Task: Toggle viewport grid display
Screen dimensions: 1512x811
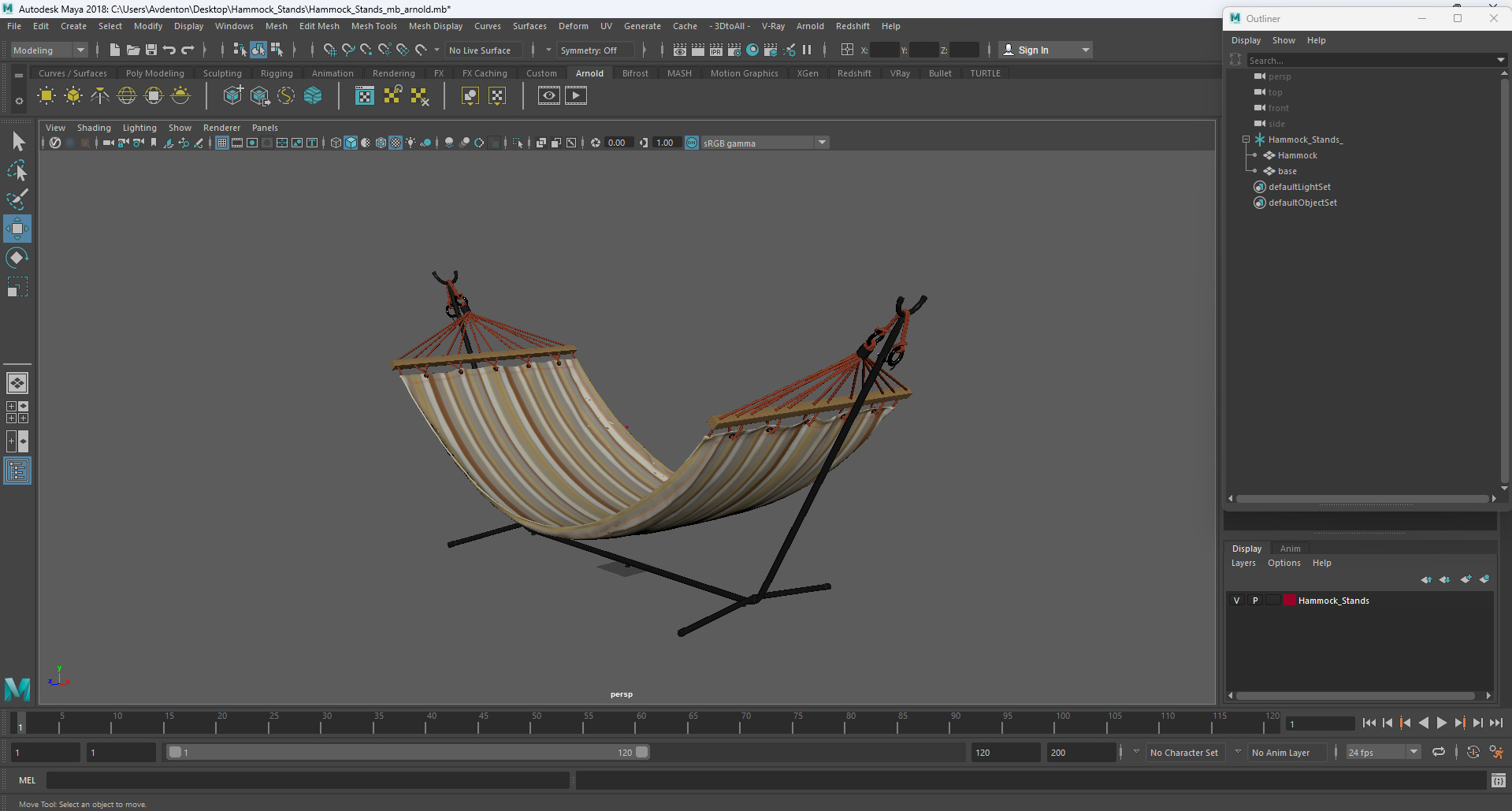Action: click(222, 143)
